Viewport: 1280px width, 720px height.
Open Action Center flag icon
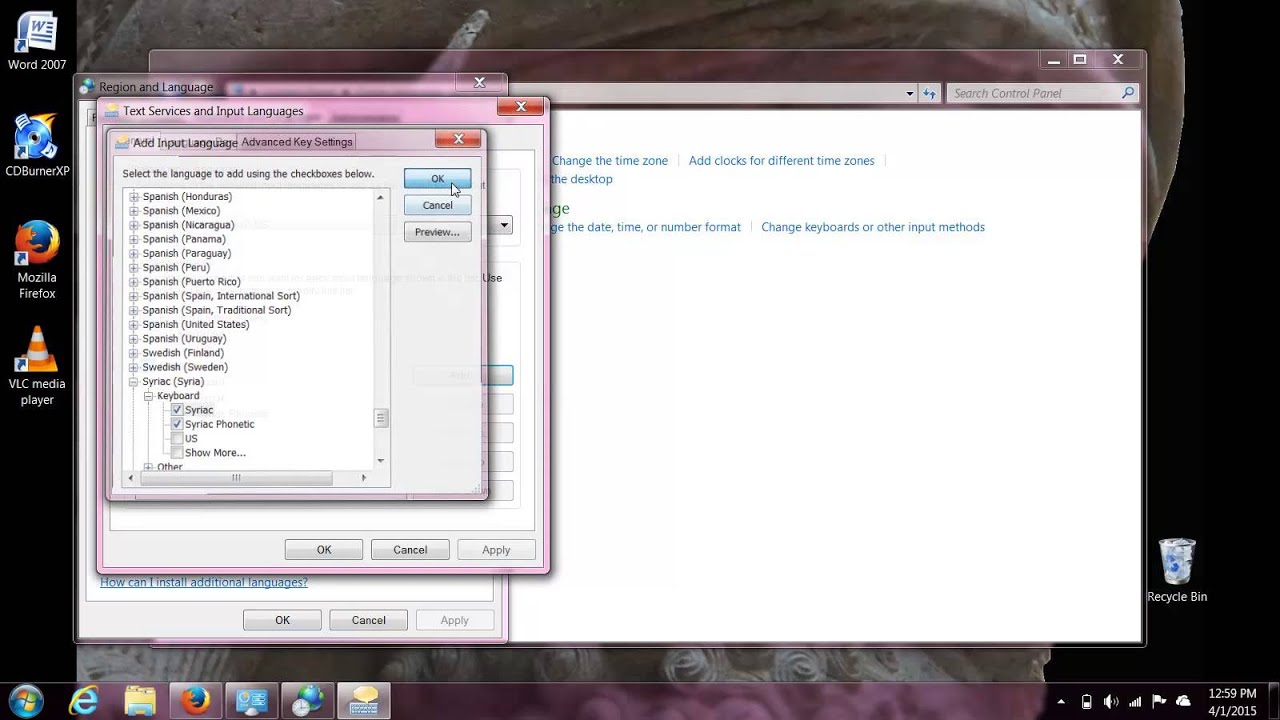[x=1159, y=701]
